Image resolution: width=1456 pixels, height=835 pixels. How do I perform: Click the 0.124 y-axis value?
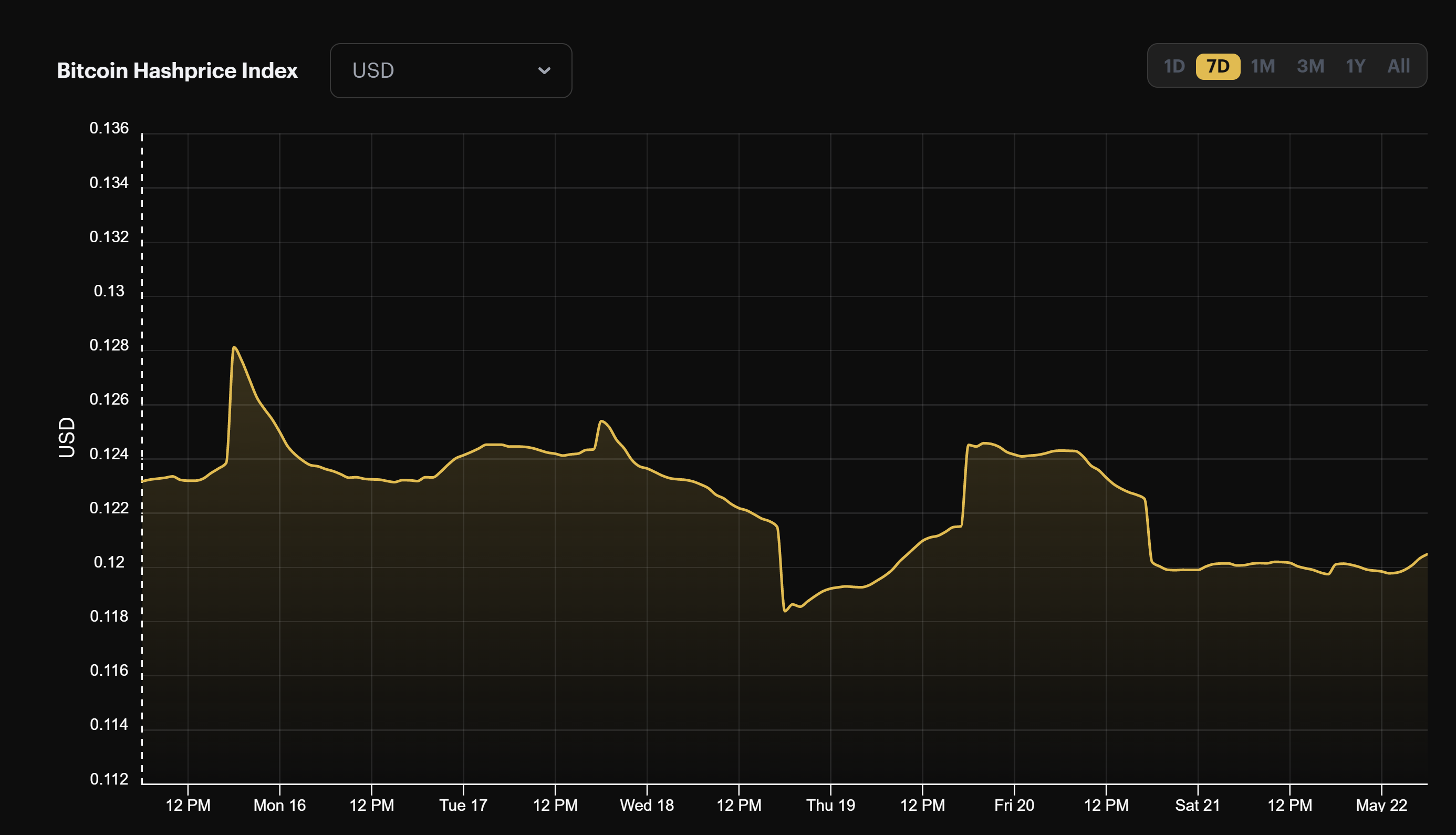(109, 453)
